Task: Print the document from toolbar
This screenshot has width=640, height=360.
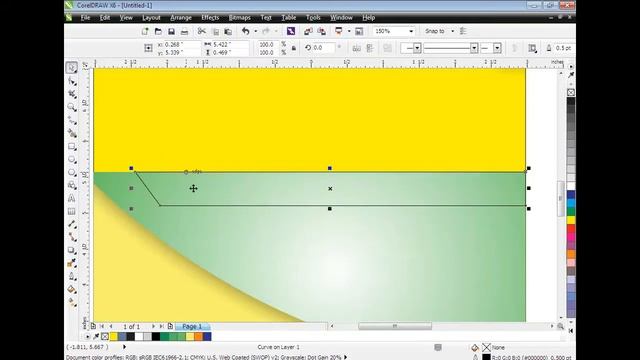Action: click(184, 31)
